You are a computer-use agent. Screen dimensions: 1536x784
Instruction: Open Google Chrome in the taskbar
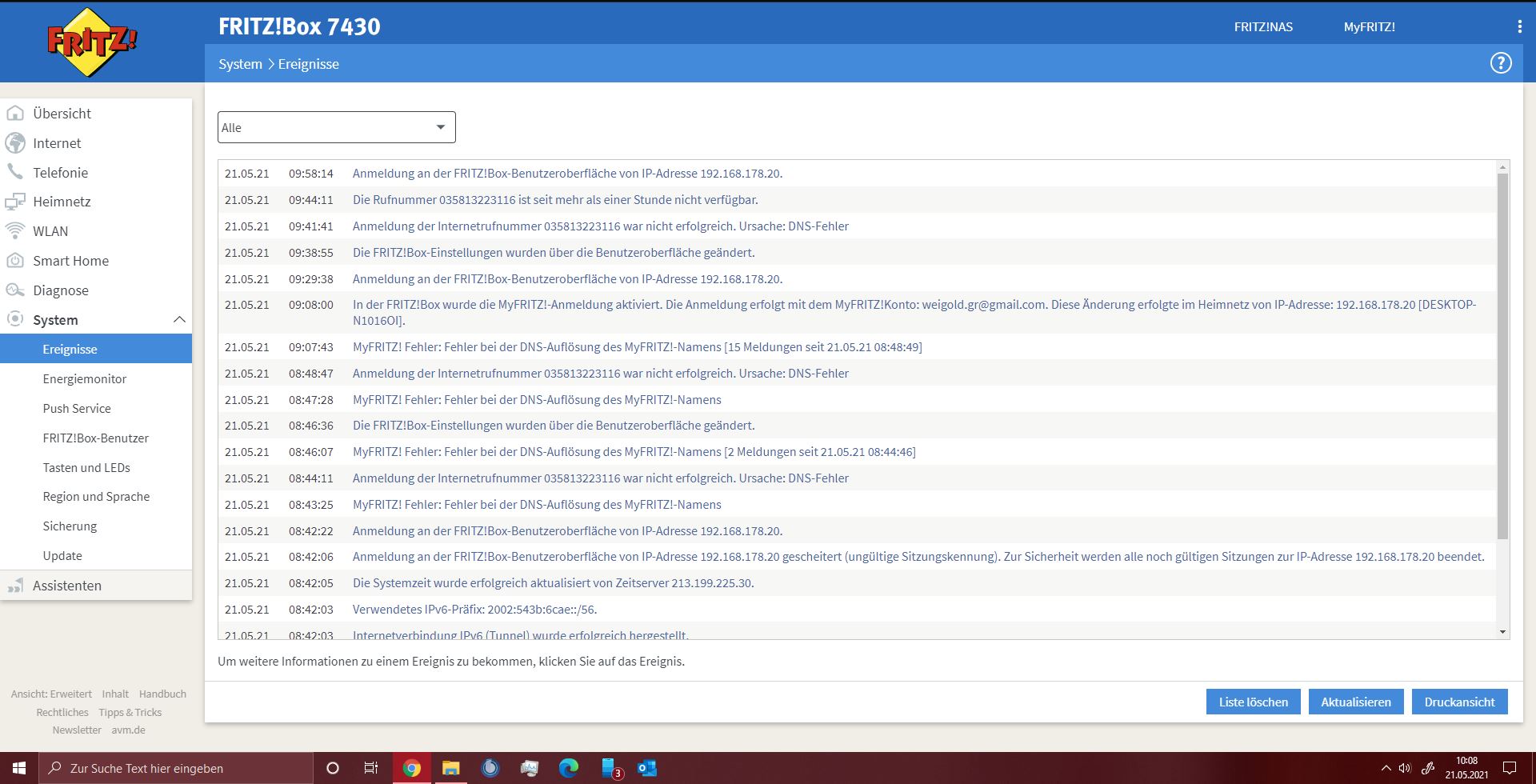pyautogui.click(x=412, y=768)
